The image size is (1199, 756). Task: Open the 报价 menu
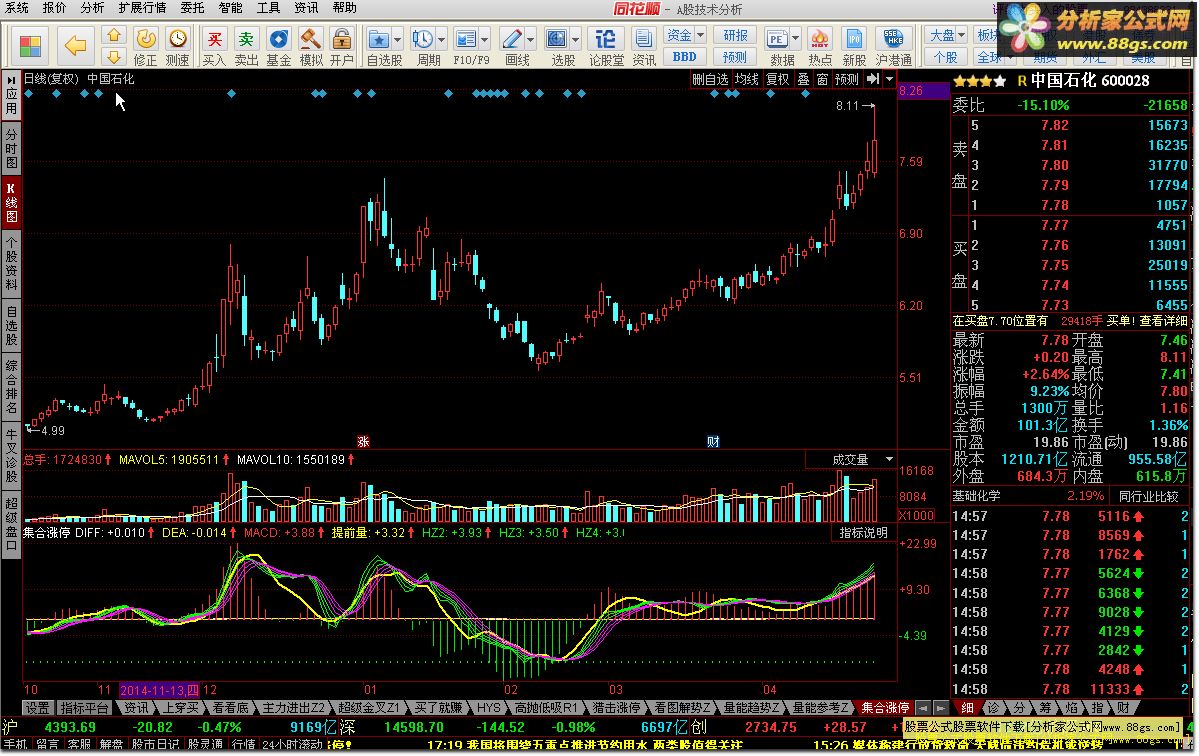54,8
